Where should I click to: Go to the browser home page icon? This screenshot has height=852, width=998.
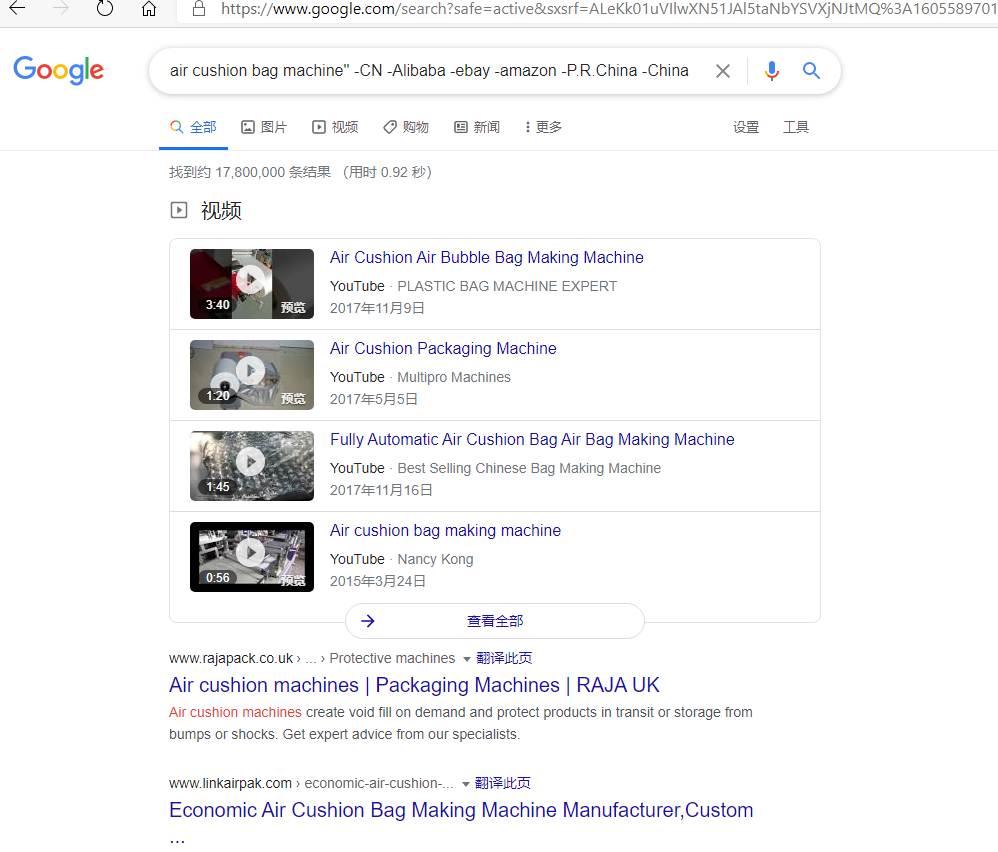[x=149, y=9]
